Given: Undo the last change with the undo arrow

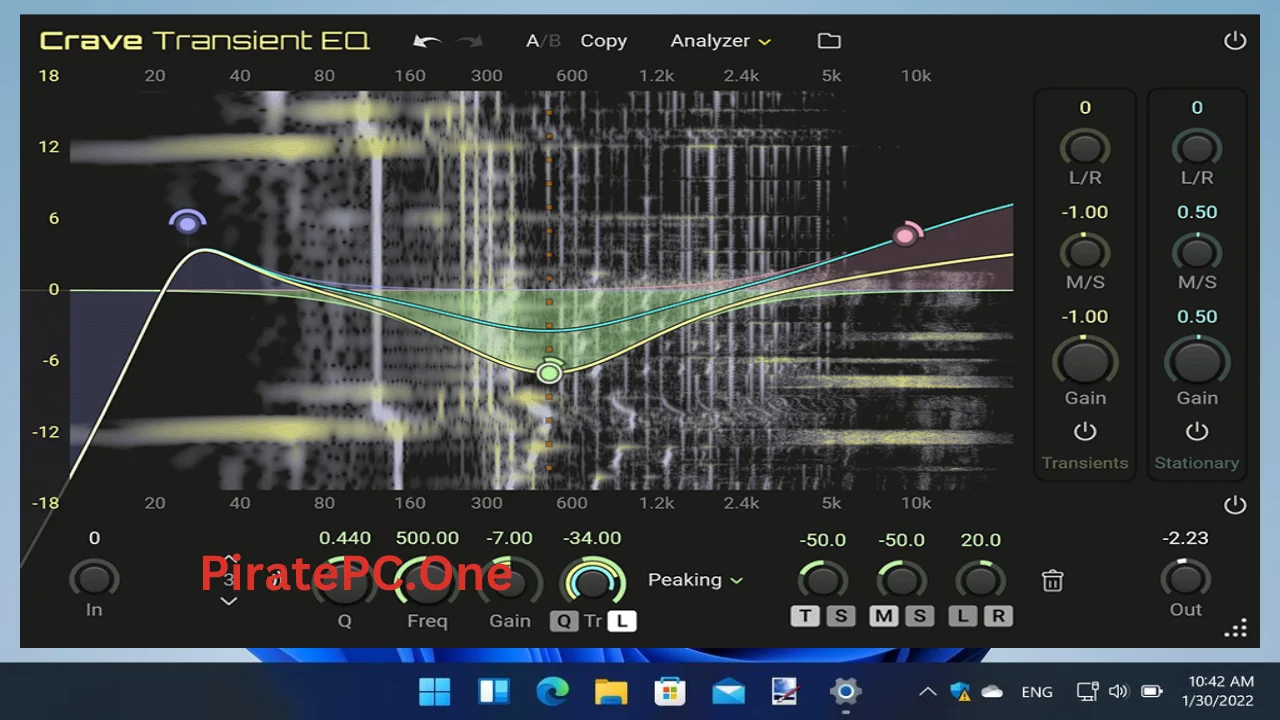Looking at the screenshot, I should pyautogui.click(x=427, y=41).
